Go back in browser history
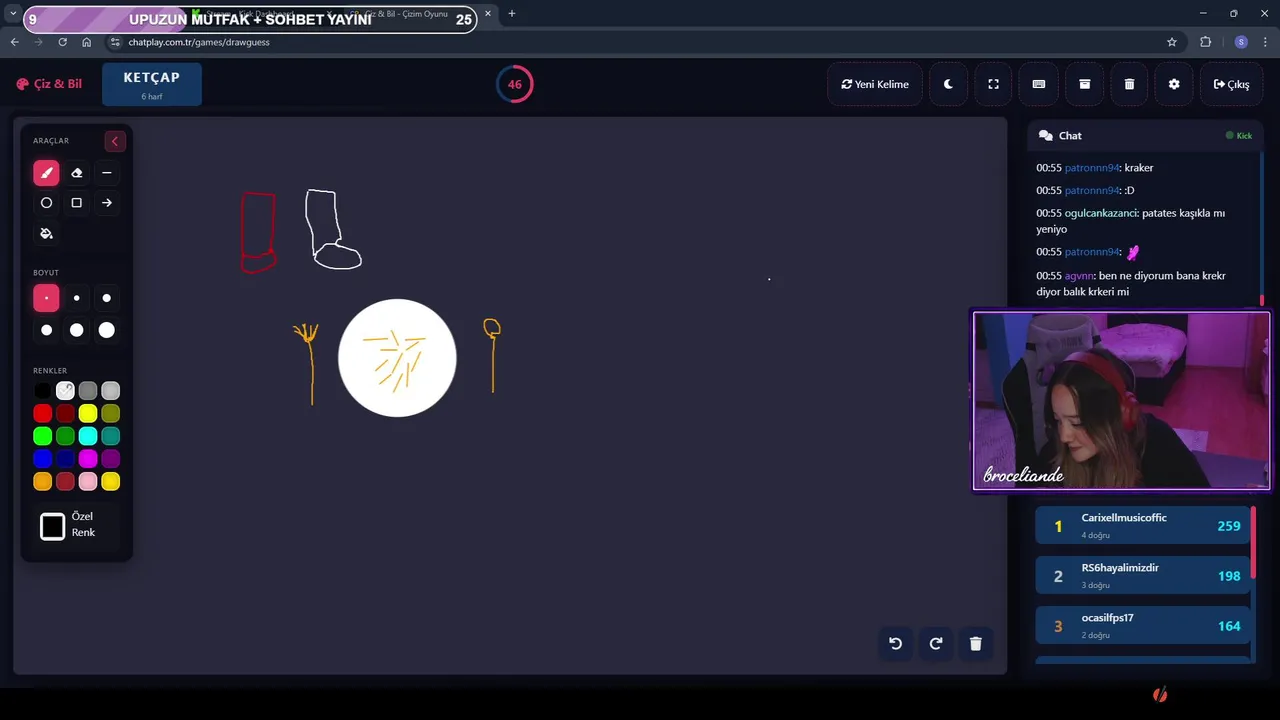 click(x=14, y=42)
